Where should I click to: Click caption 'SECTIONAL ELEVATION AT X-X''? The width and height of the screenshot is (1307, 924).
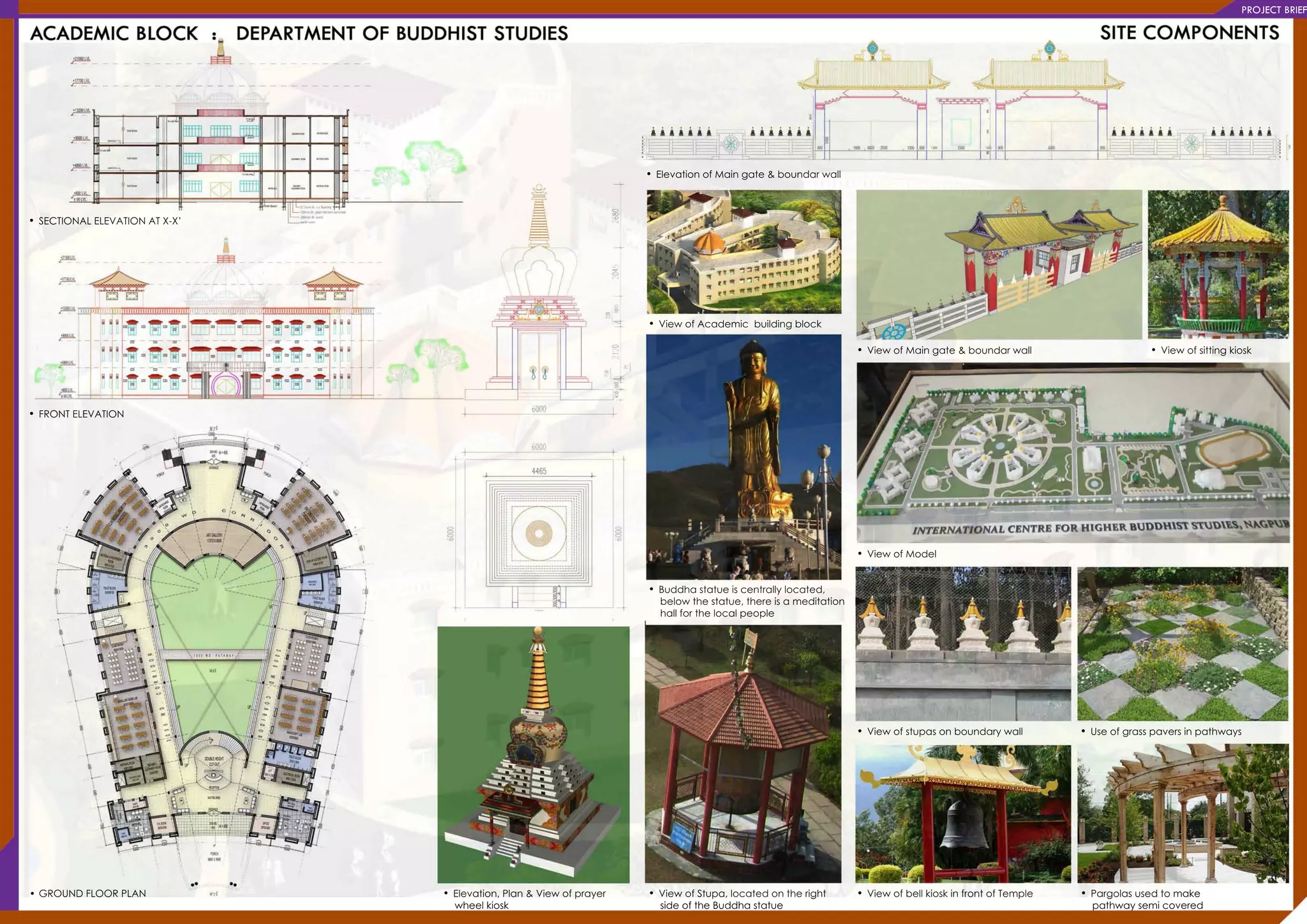click(110, 221)
